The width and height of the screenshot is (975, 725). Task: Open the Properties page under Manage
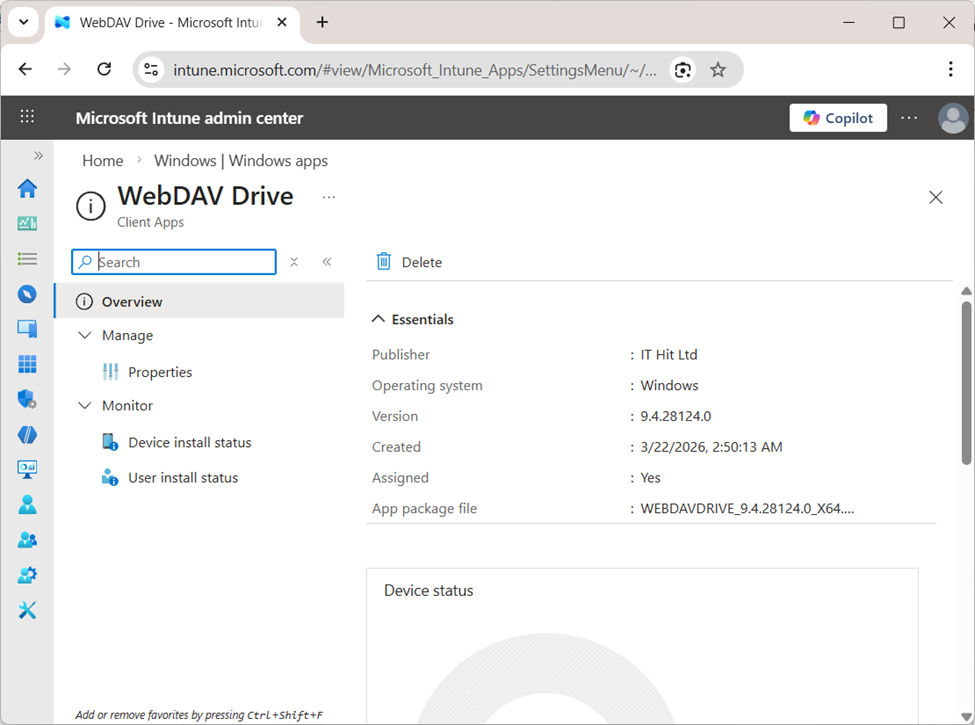point(160,371)
